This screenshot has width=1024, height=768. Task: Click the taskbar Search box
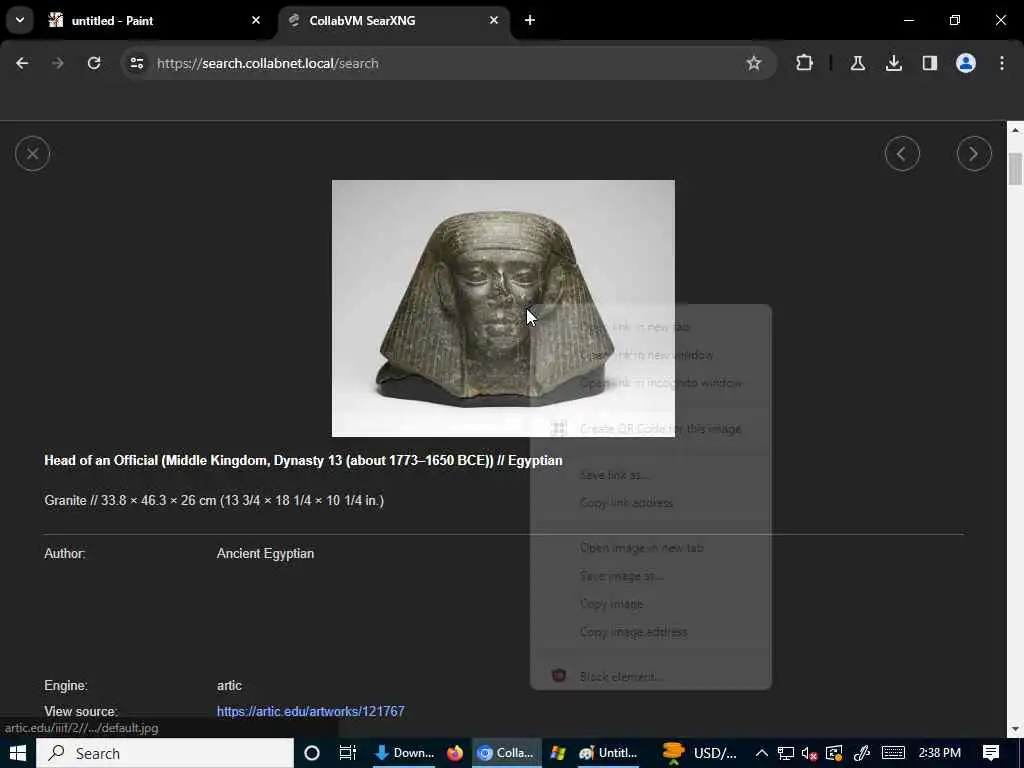(165, 753)
